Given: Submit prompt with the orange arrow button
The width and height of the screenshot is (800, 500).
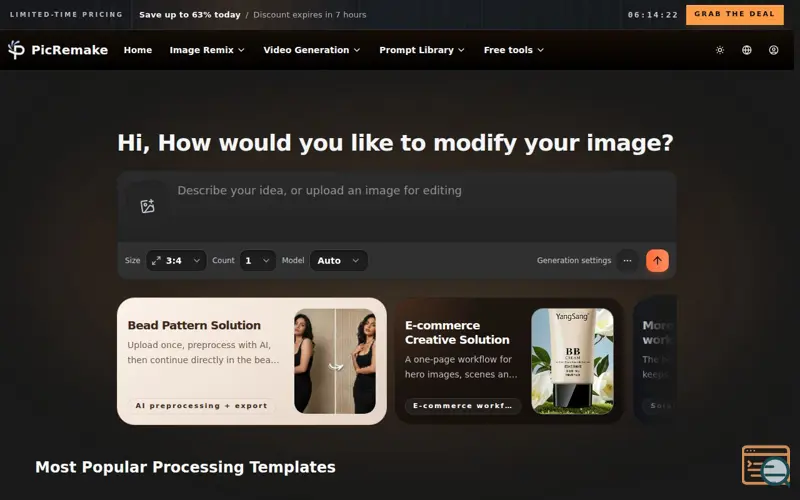Looking at the screenshot, I should (657, 261).
